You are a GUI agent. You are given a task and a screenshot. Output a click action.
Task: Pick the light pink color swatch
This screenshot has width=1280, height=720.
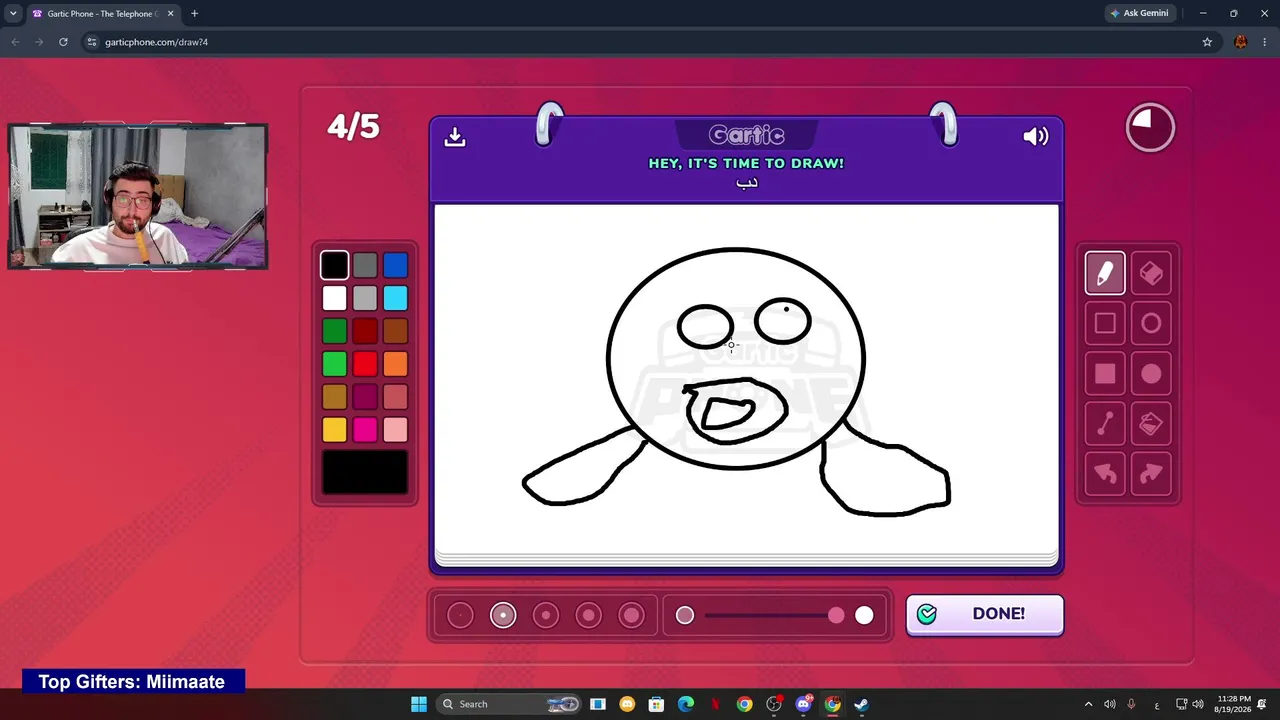tap(395, 430)
